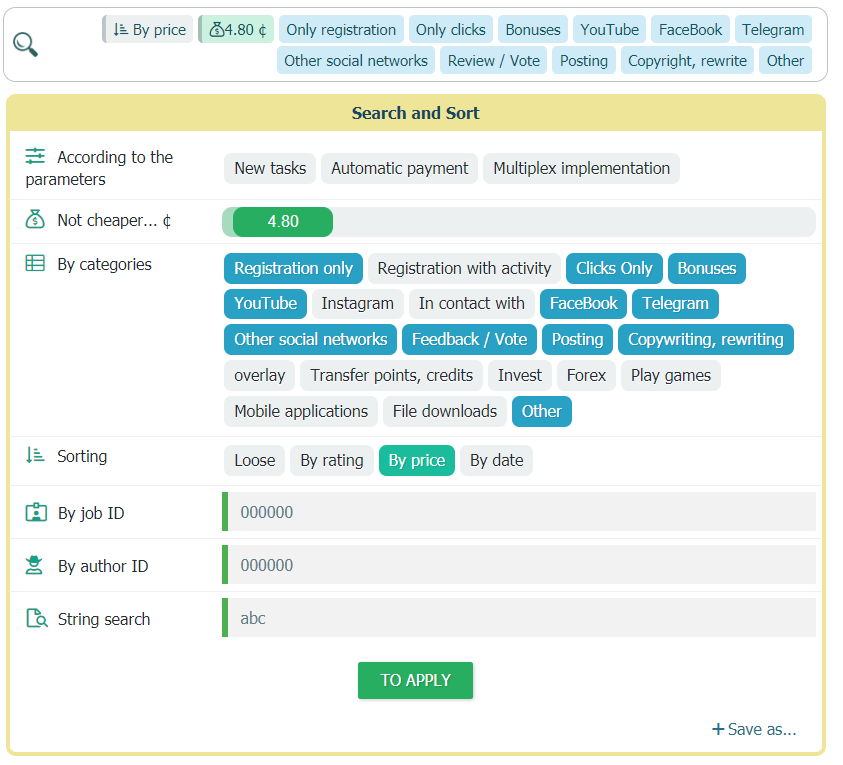Enable the Invest category
The image size is (843, 765).
pyautogui.click(x=519, y=375)
